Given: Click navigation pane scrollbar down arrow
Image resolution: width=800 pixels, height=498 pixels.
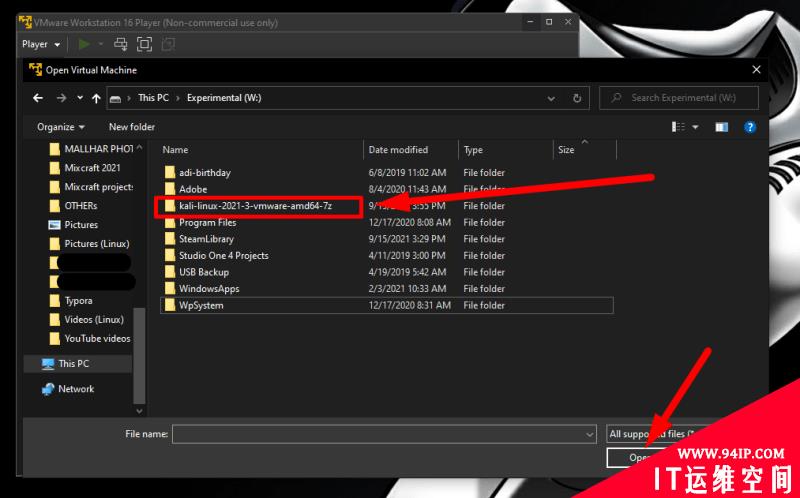Looking at the screenshot, I should tap(139, 411).
